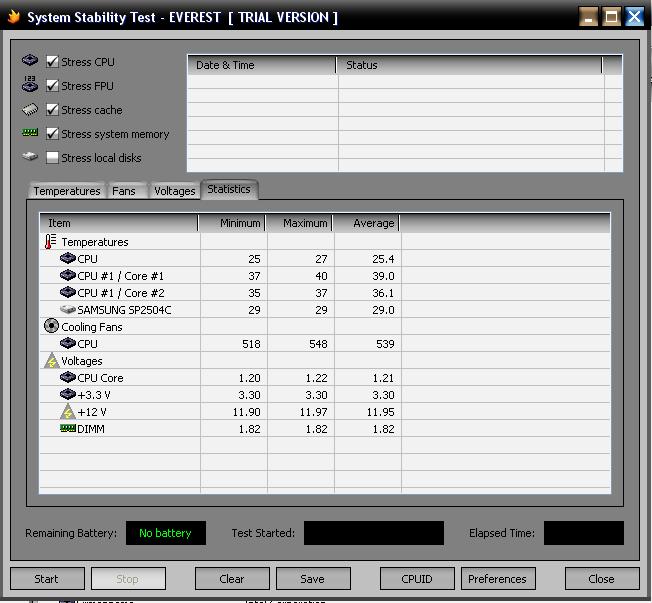The height and width of the screenshot is (603, 652).
Task: Click the Item column header
Action: tap(119, 223)
